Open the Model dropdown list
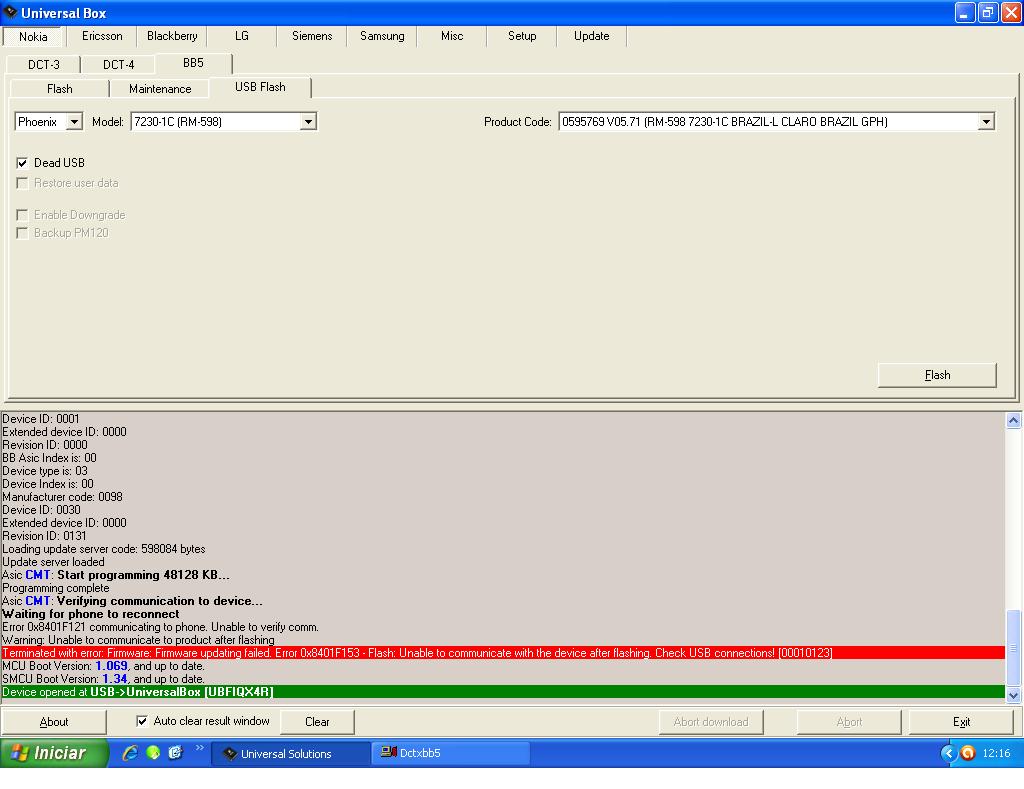Viewport: 1024px width, 789px height. 308,121
